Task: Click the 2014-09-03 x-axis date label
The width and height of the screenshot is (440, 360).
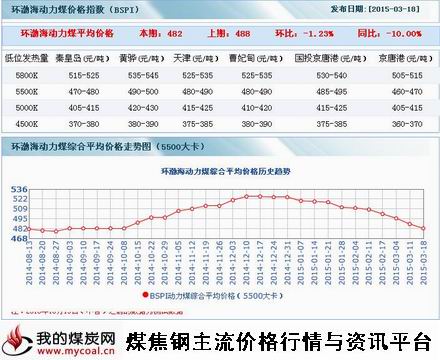Action: click(70, 263)
